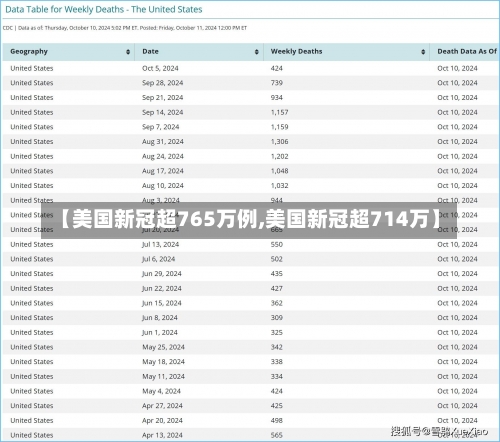Click the 1,202 weekly deaths value
Viewport: 500px width, 442px height.
pos(279,156)
